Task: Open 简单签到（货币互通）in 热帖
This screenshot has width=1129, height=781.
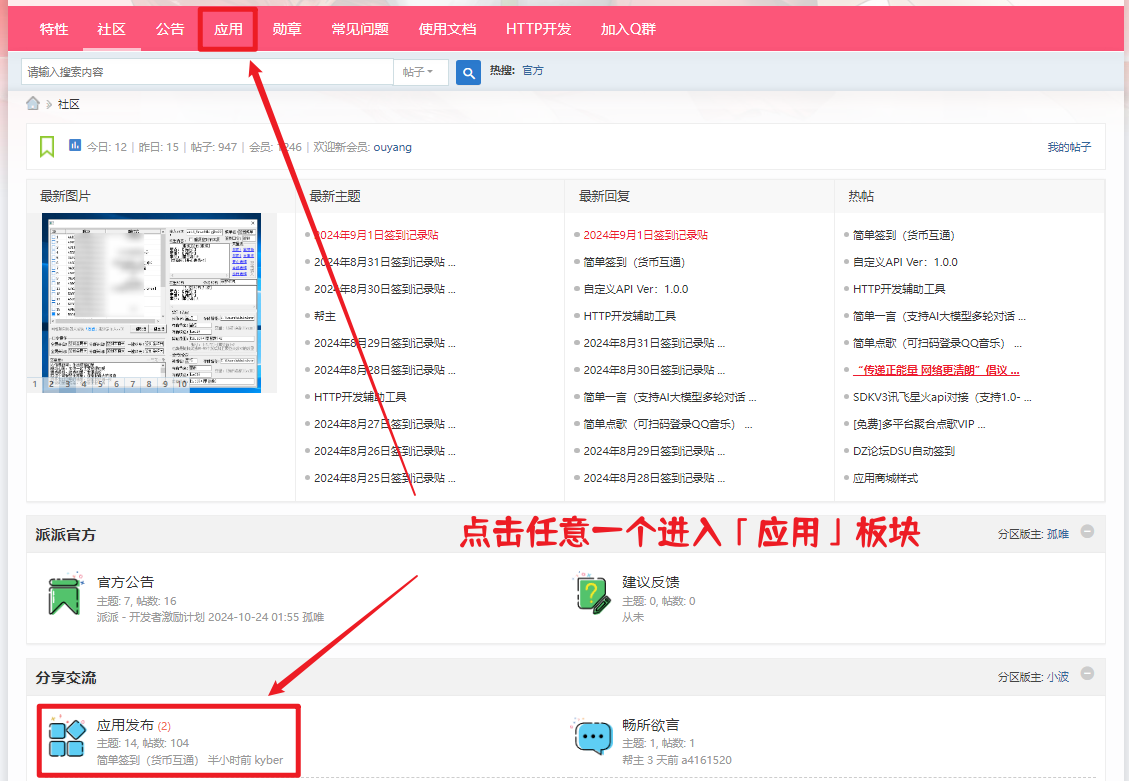Action: tap(904, 235)
